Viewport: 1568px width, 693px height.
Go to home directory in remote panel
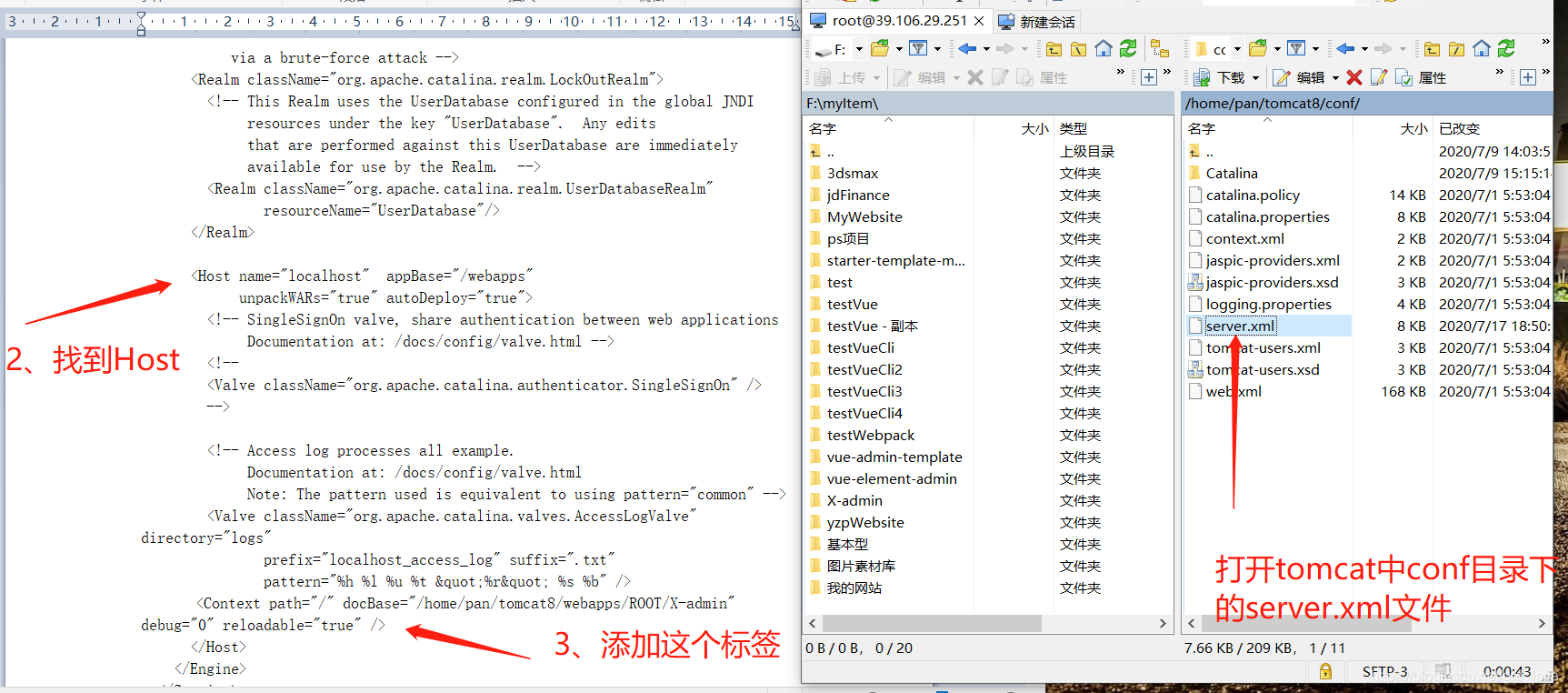(x=1482, y=48)
